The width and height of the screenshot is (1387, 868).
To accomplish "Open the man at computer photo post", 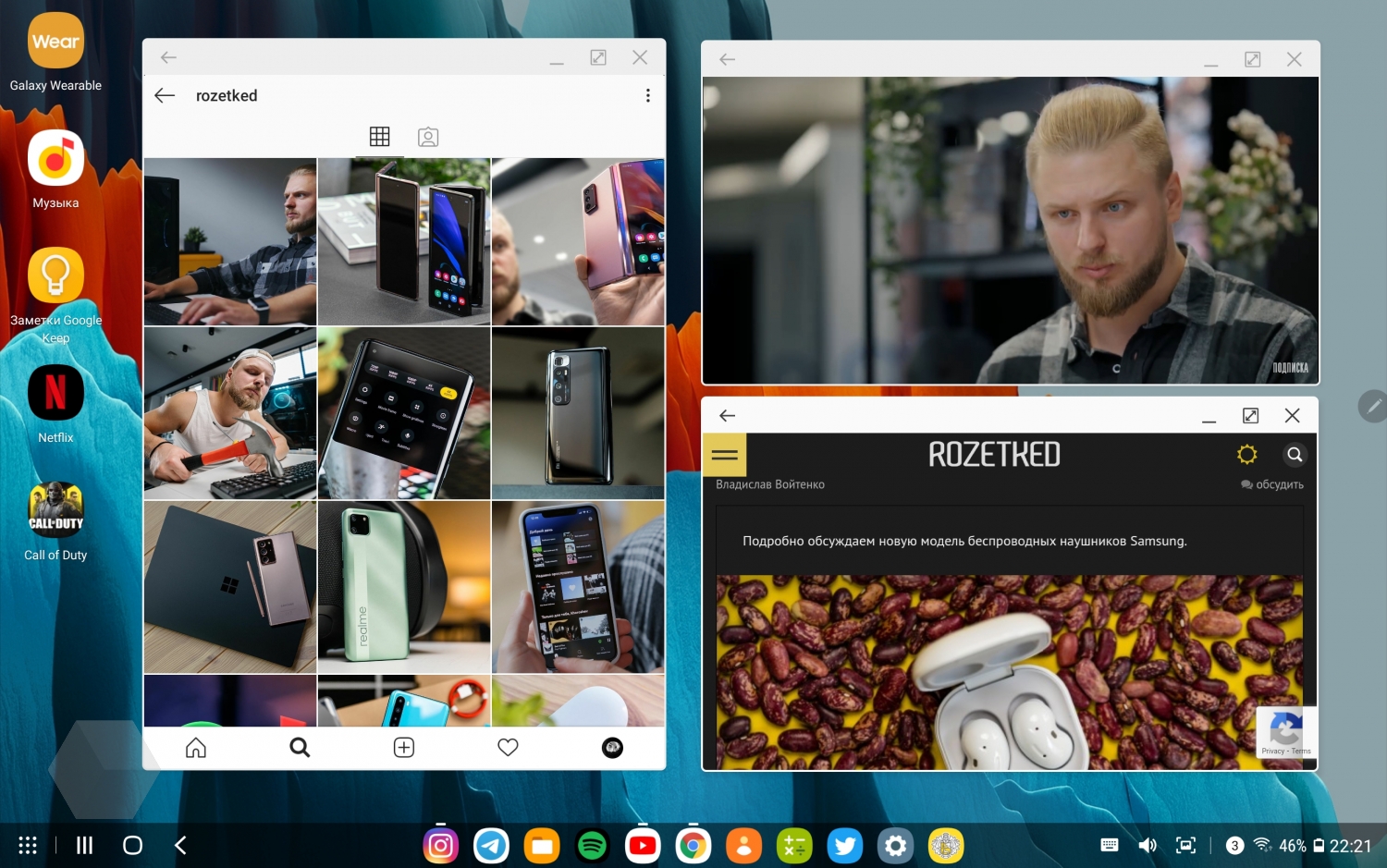I will pyautogui.click(x=230, y=241).
